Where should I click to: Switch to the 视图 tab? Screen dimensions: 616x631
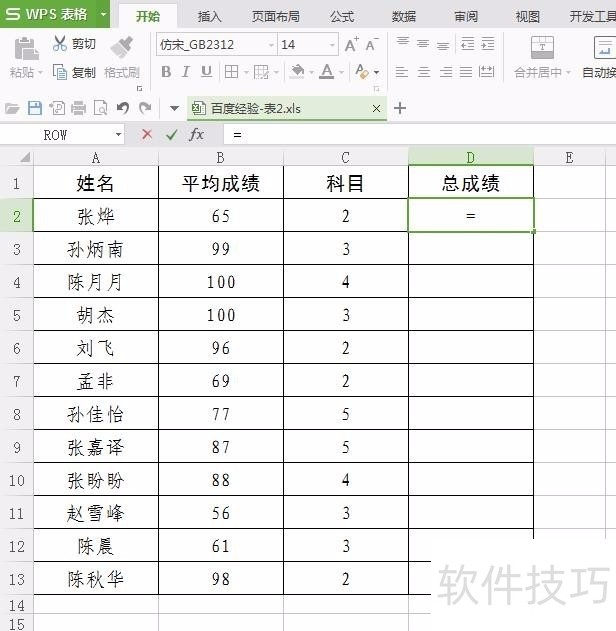point(527,16)
